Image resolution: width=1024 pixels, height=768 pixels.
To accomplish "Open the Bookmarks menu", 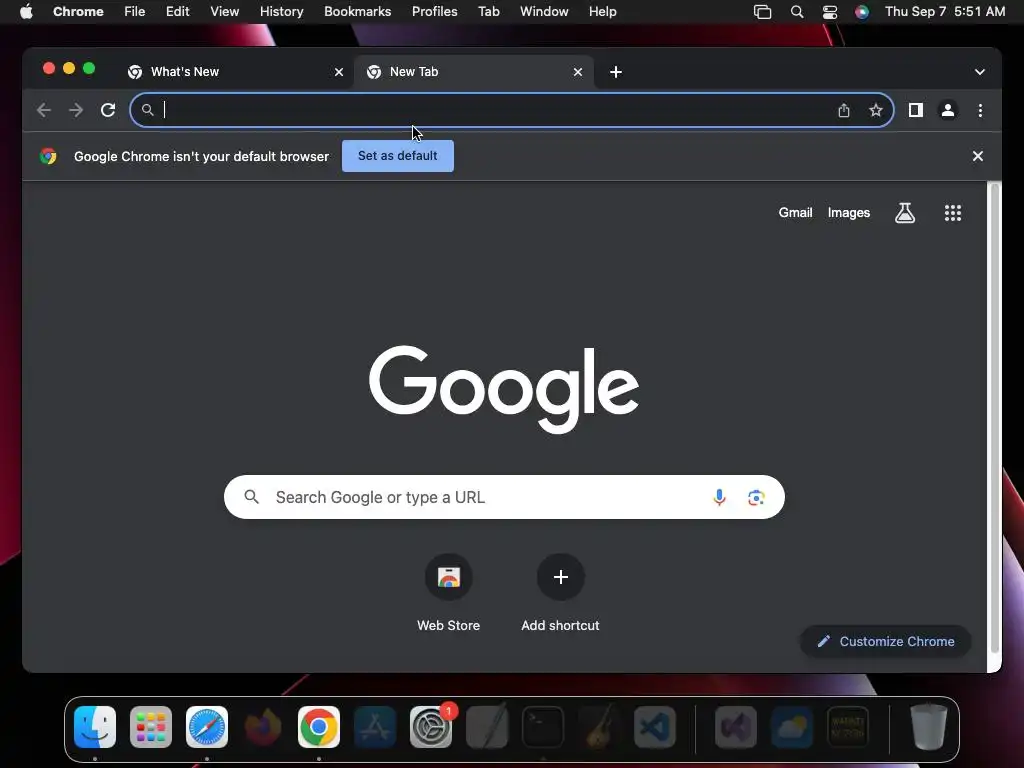I will (357, 12).
